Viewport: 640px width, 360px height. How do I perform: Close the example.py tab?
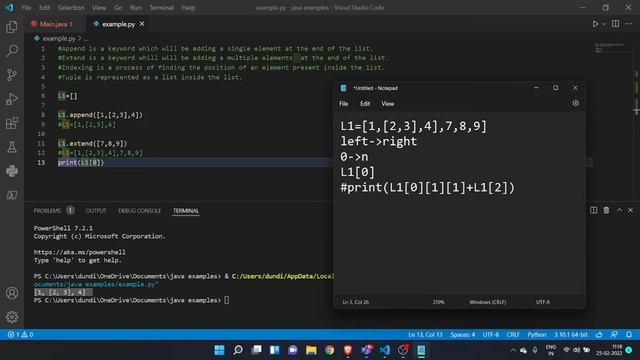click(x=142, y=24)
